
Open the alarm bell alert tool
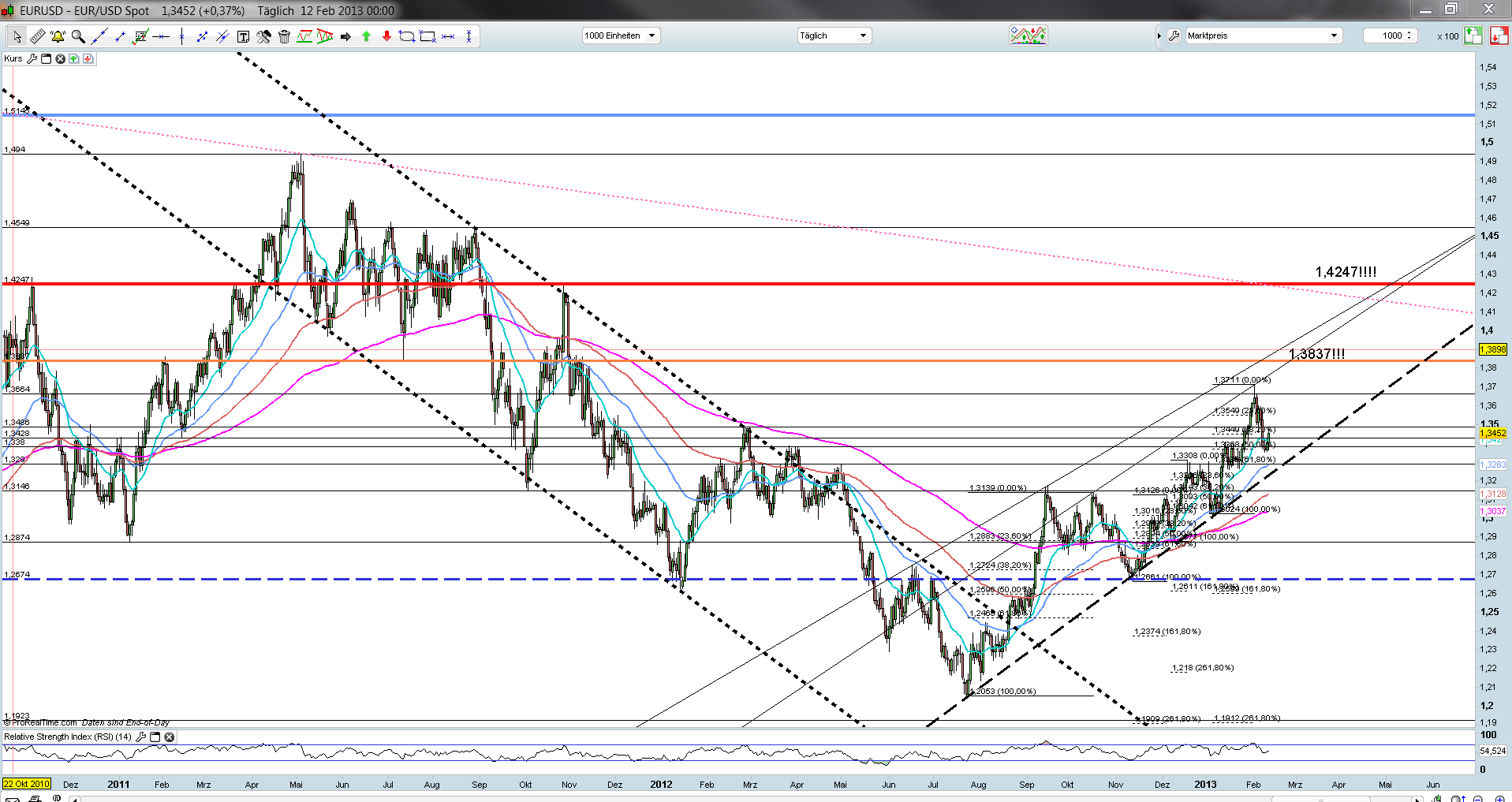[58, 36]
